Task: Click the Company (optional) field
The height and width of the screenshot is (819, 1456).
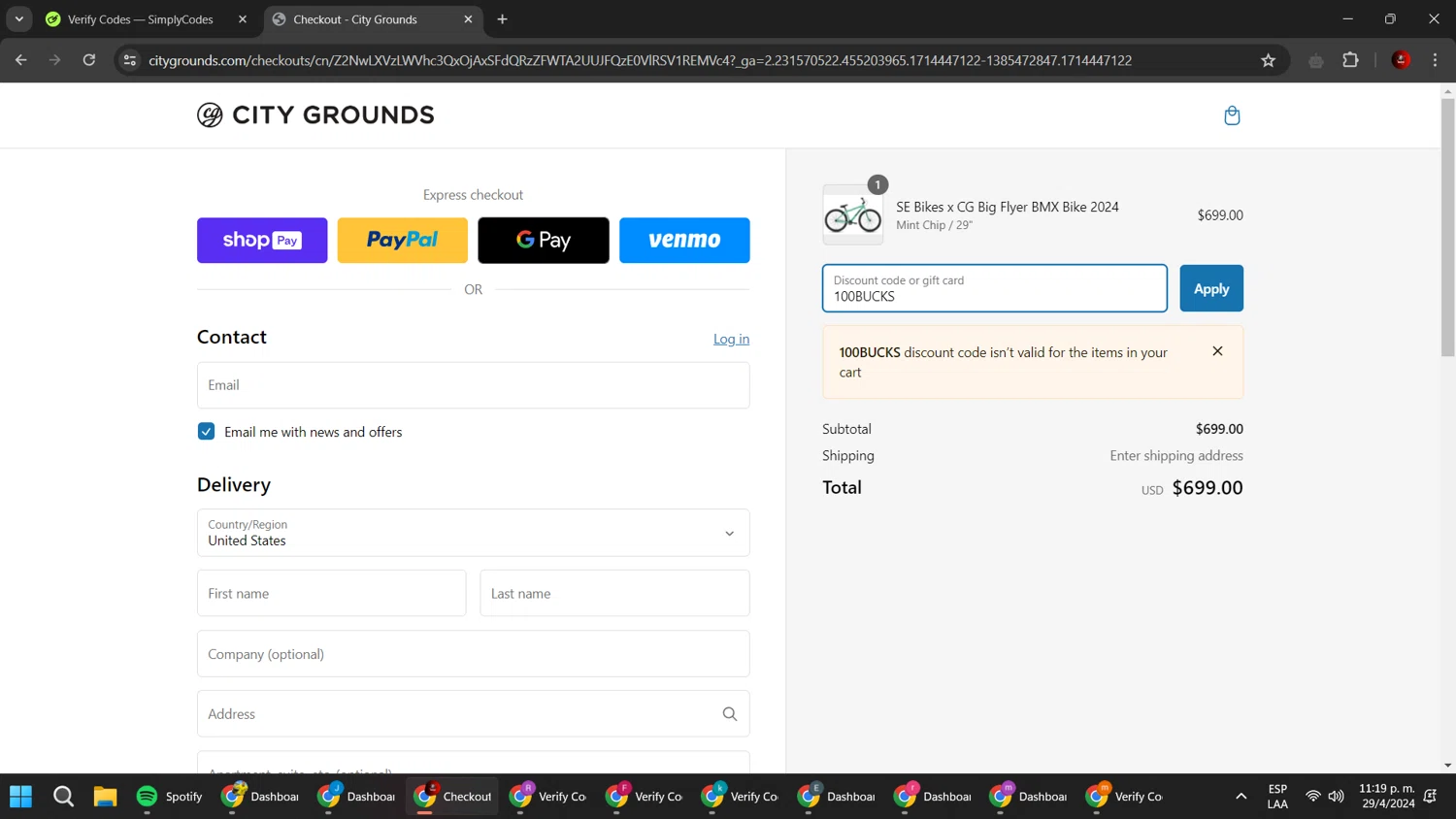Action: coord(474,654)
